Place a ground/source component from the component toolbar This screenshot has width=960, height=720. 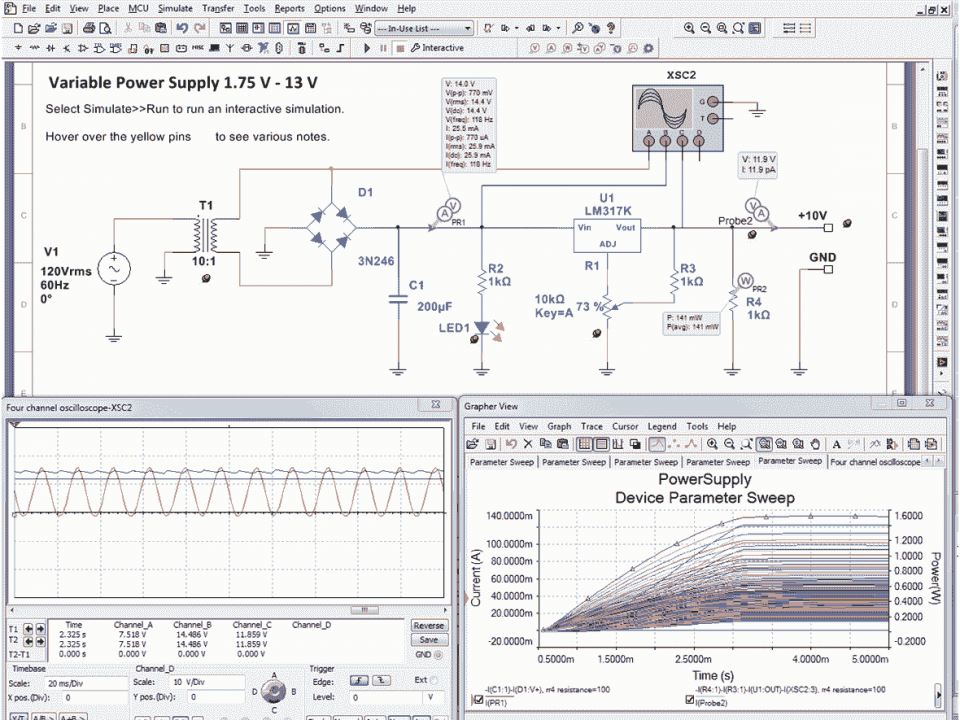(18, 48)
